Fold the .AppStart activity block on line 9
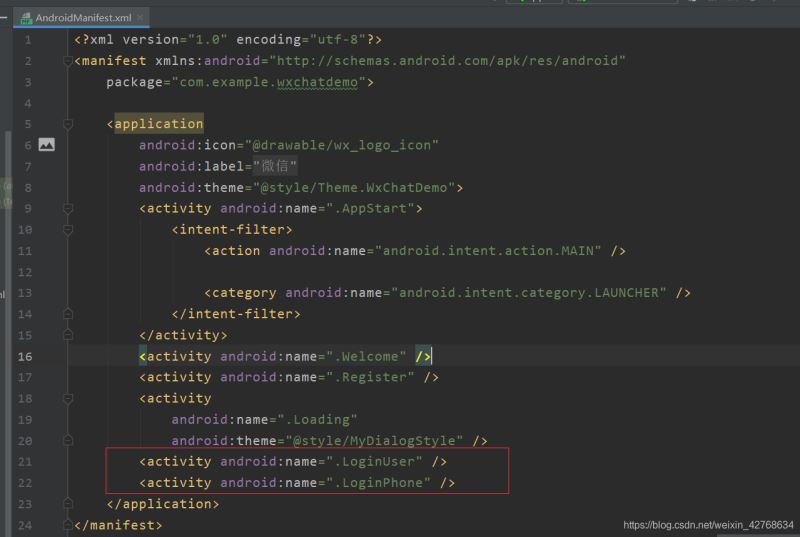 67,209
